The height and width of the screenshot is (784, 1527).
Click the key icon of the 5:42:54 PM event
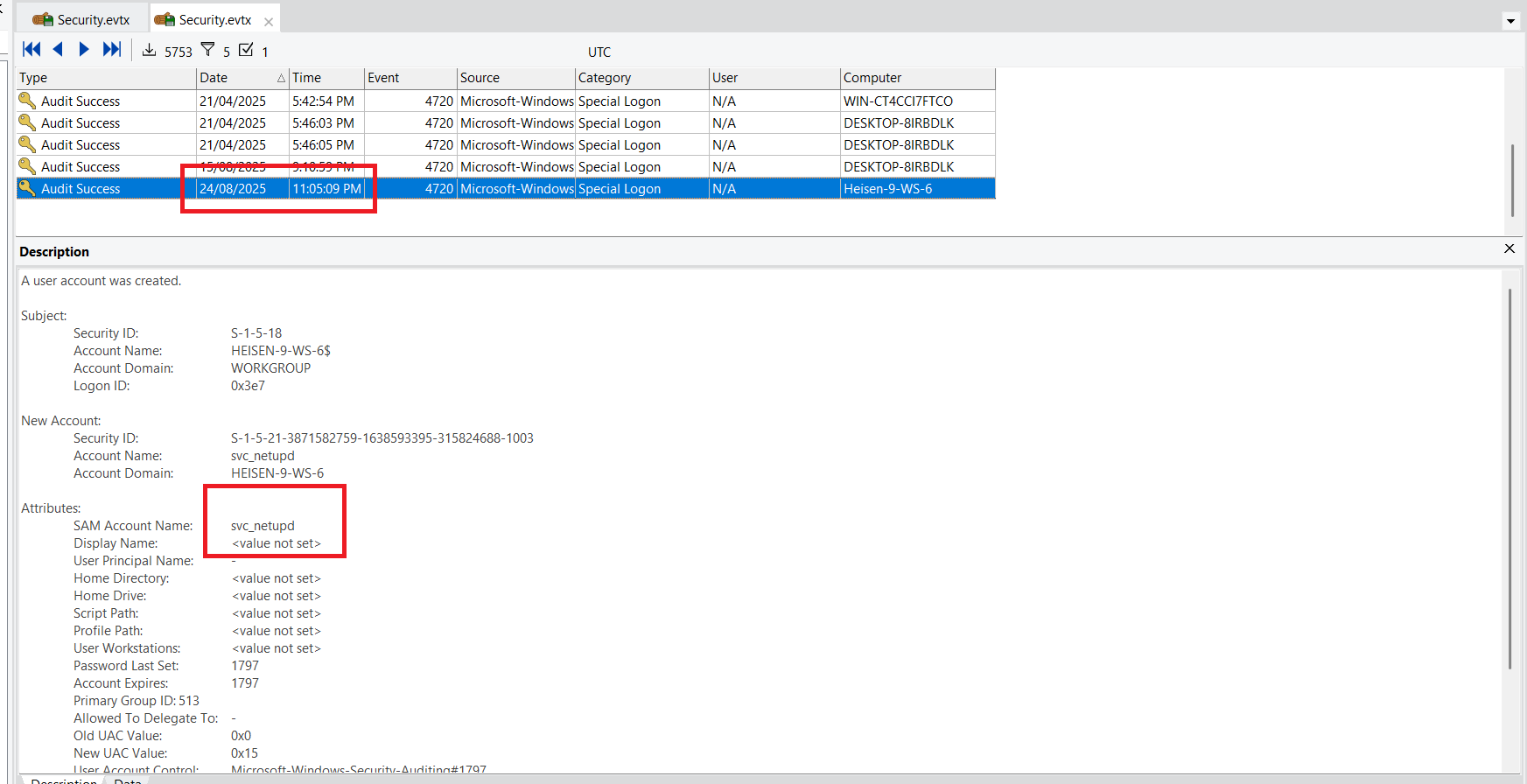point(27,101)
